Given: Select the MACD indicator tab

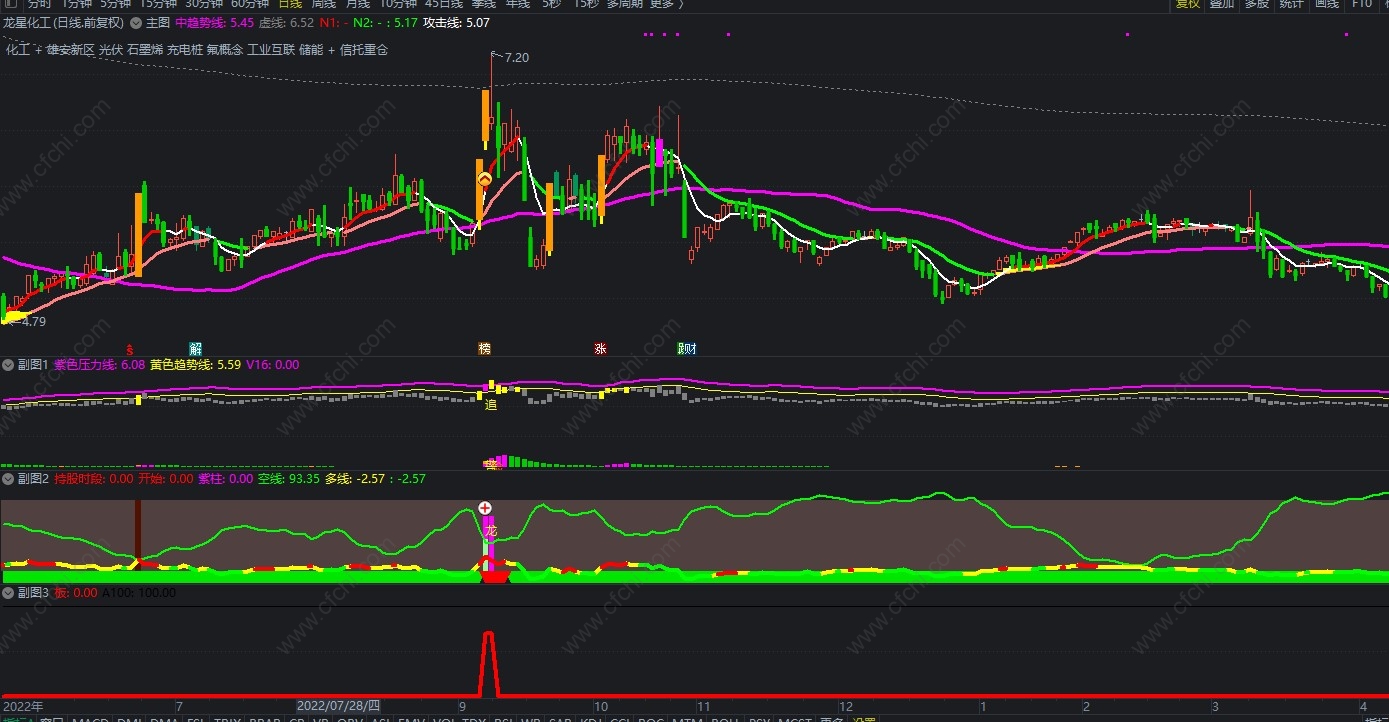Looking at the screenshot, I should point(91,719).
